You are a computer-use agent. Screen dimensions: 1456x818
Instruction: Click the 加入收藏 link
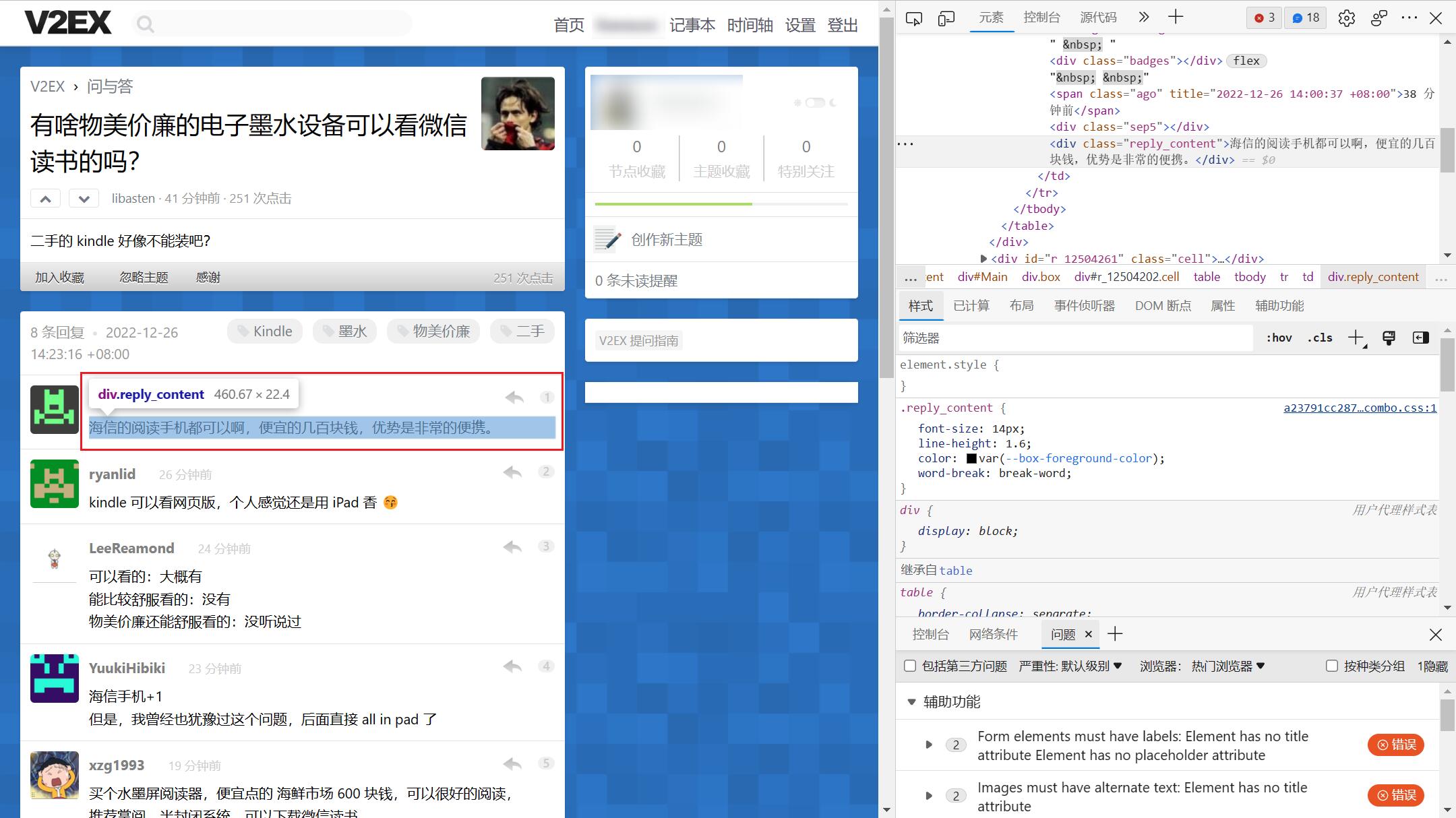pyautogui.click(x=59, y=278)
